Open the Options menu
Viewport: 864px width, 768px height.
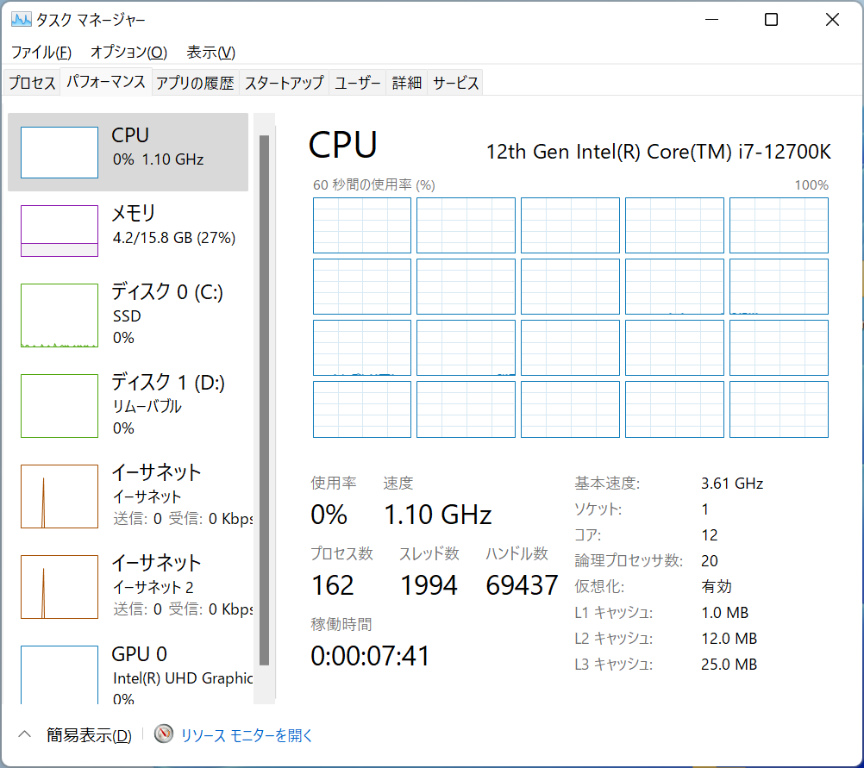128,52
